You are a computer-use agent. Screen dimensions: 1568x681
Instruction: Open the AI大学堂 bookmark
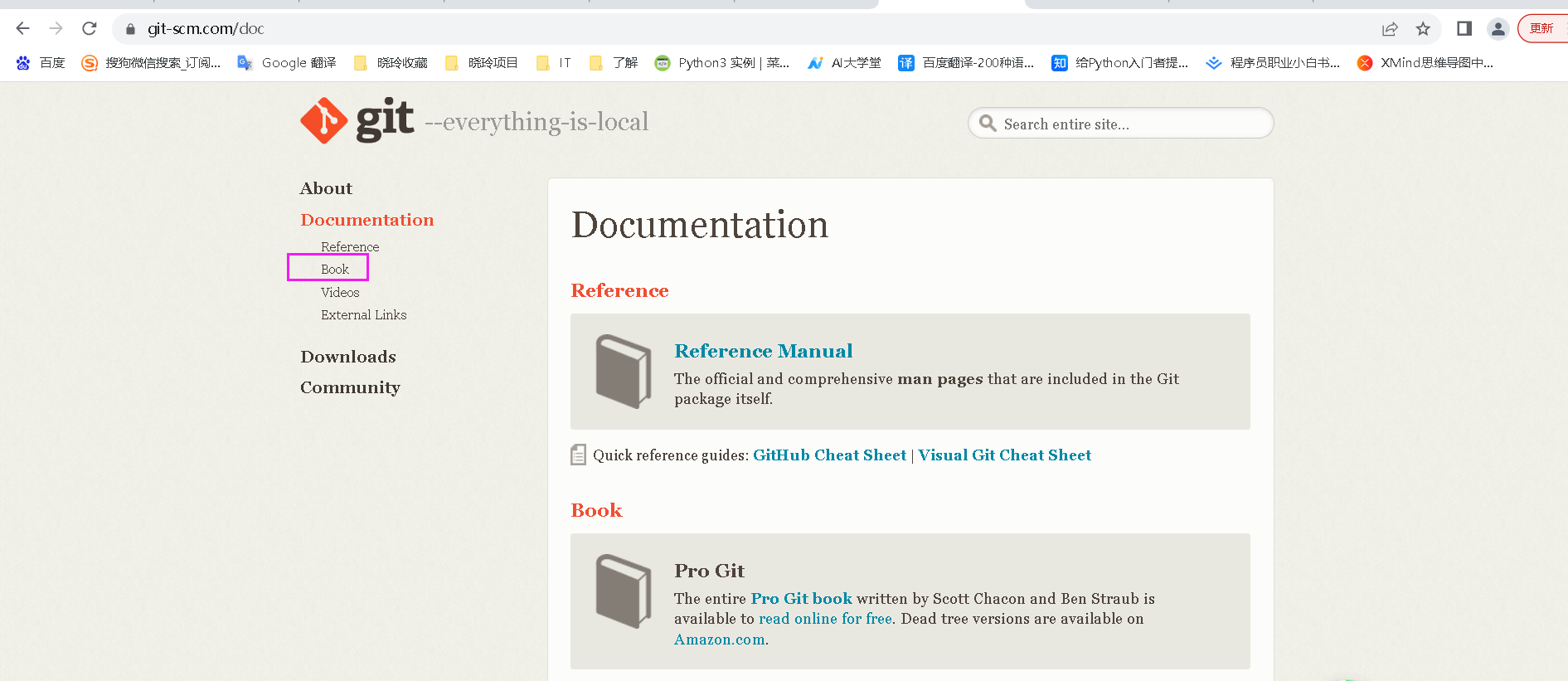tap(844, 63)
